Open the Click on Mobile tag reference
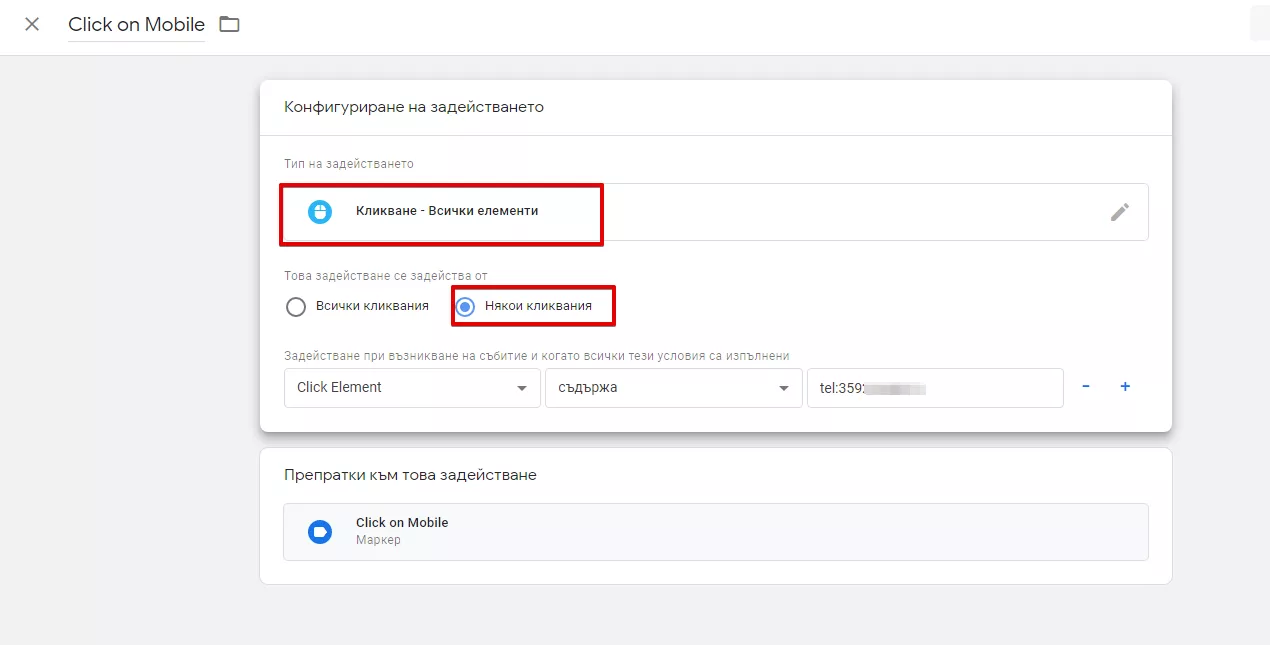 click(716, 532)
